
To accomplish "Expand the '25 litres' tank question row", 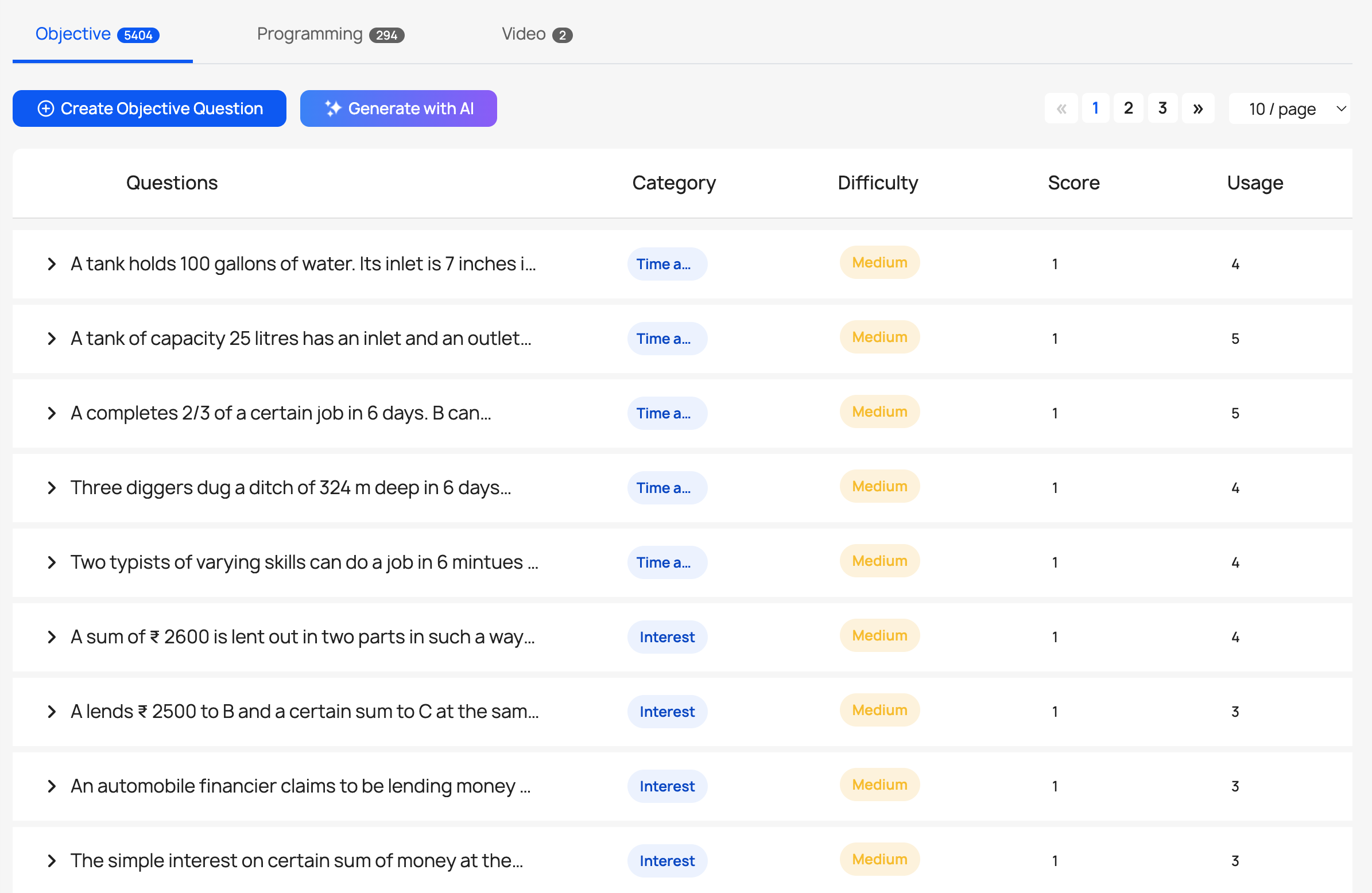I will coord(52,339).
